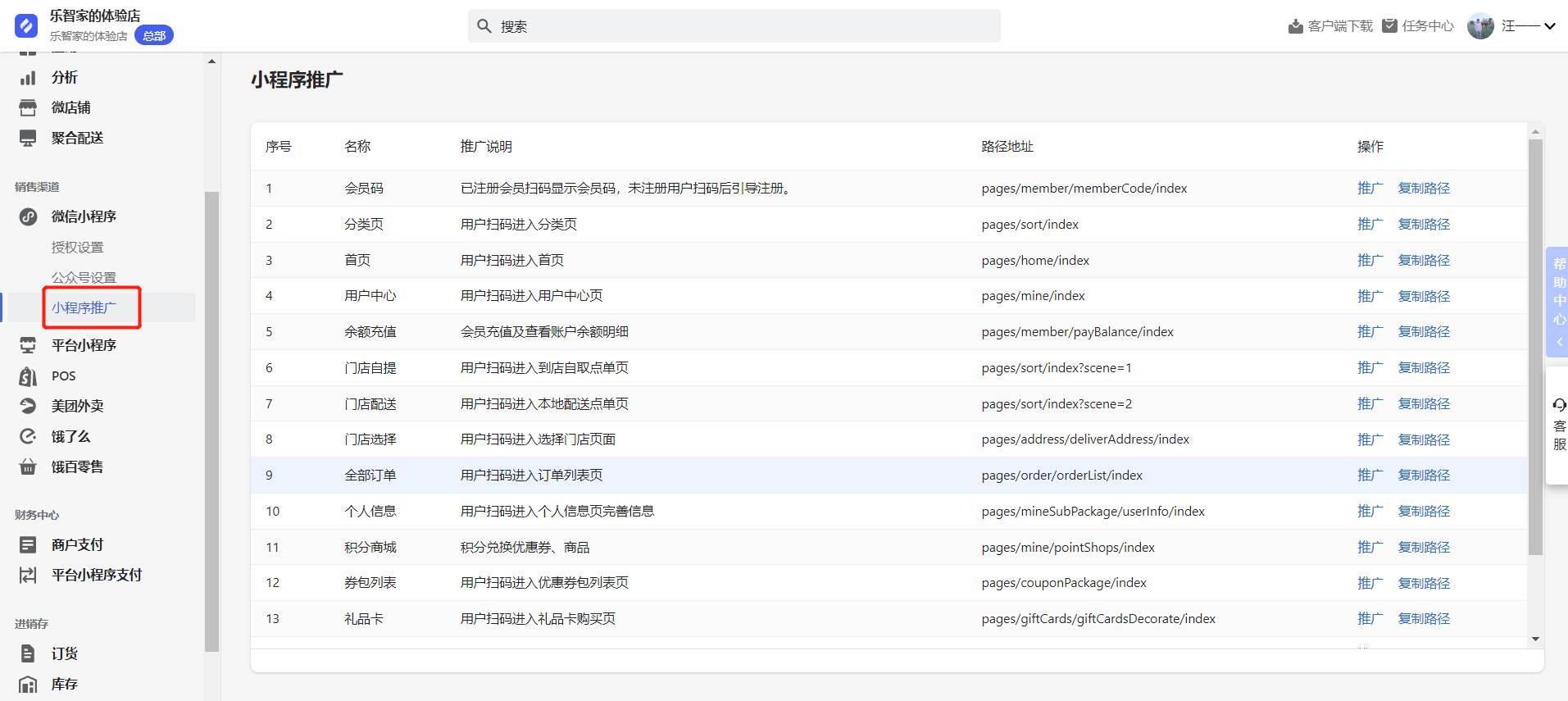Click 推广 link for 积分商城 row

[1370, 548]
